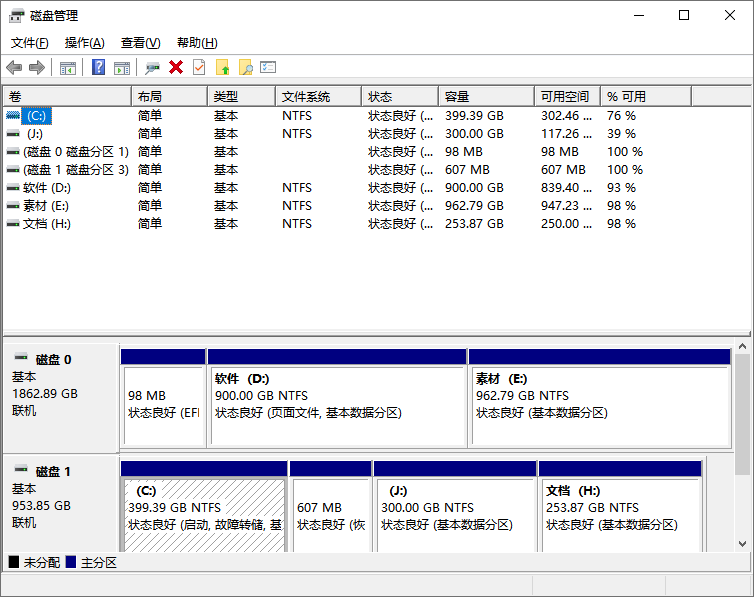The height and width of the screenshot is (597, 754).
Task: Click the folder search magnifier icon
Action: (x=245, y=67)
